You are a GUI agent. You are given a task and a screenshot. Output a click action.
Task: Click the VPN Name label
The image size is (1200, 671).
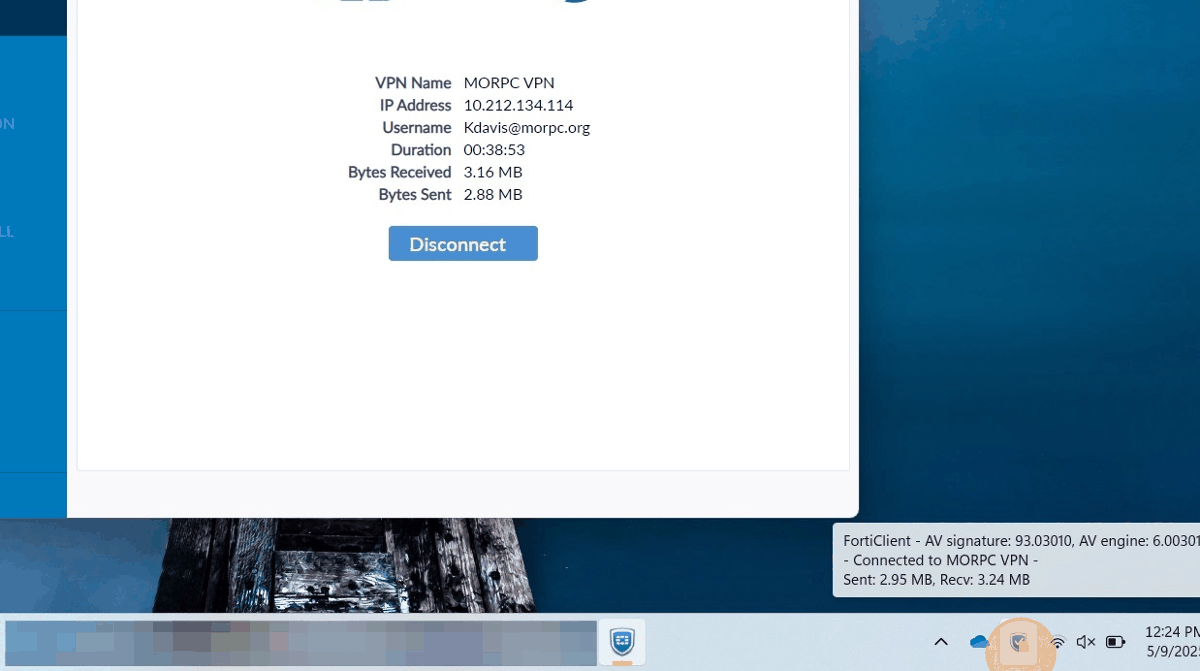point(413,83)
